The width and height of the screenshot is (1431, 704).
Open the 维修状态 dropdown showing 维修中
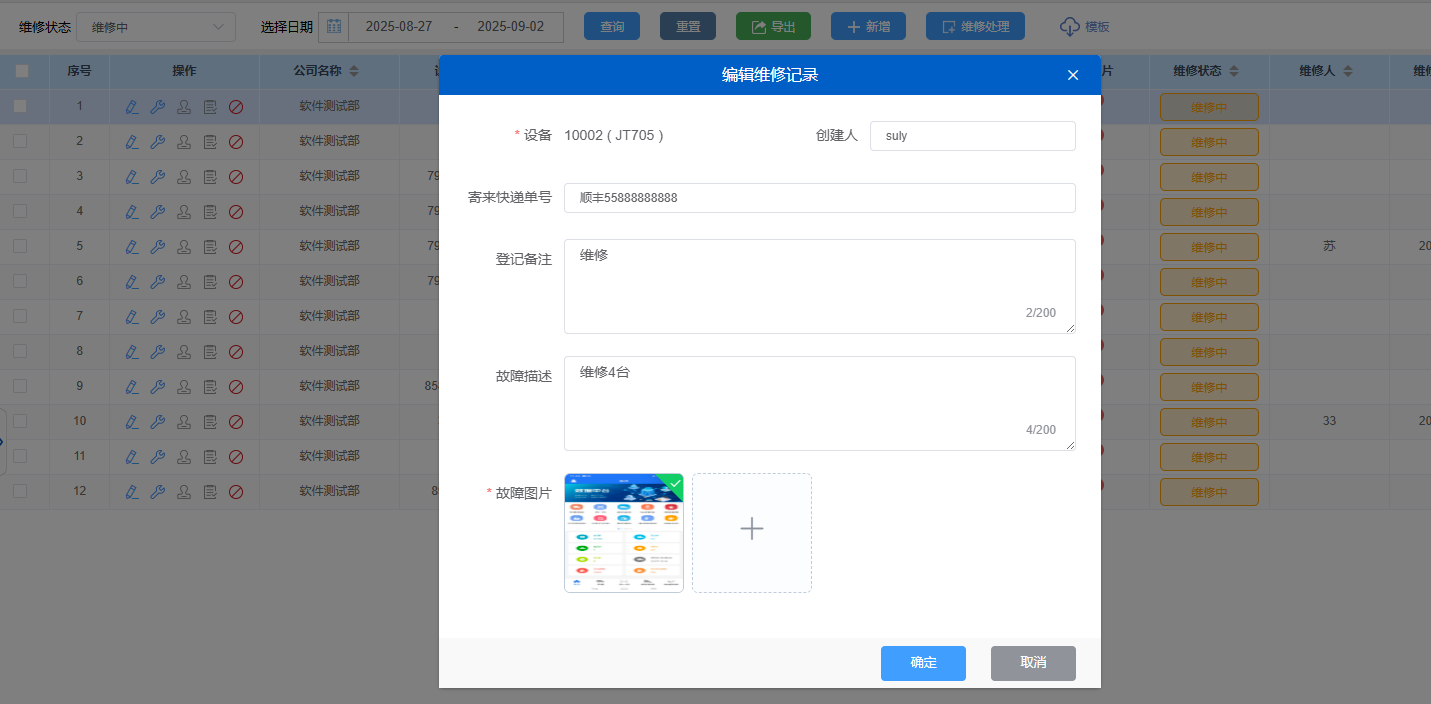[x=156, y=27]
